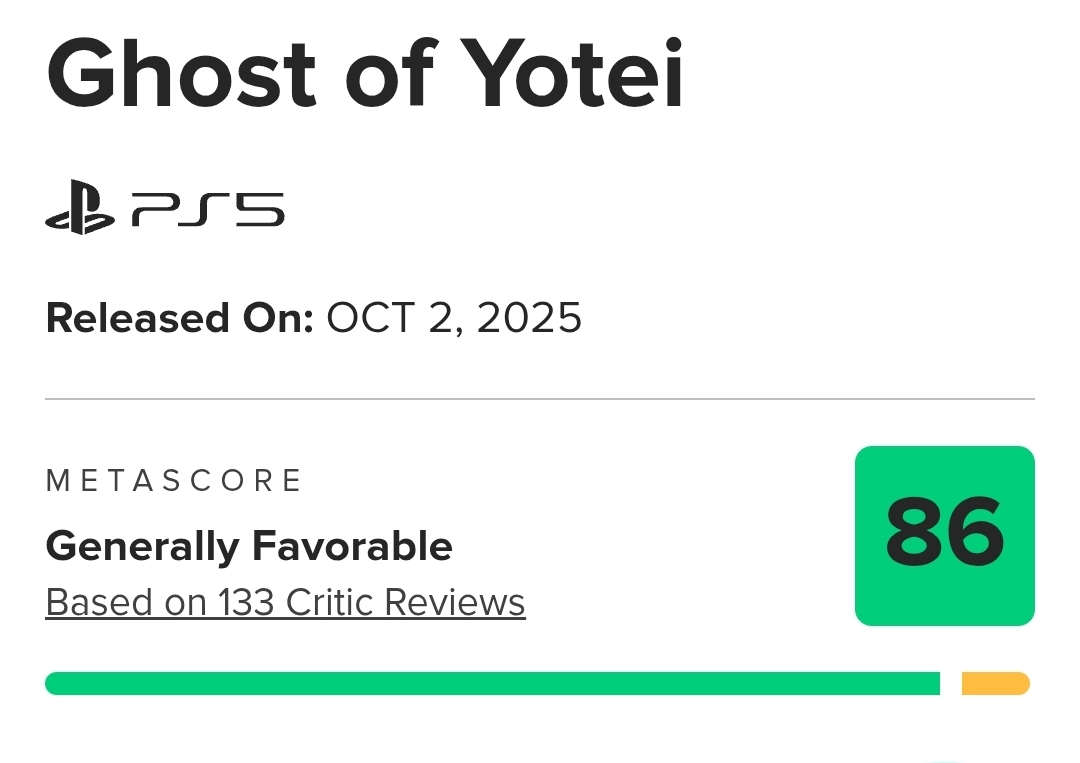Click the METASCORE section label

click(x=174, y=481)
